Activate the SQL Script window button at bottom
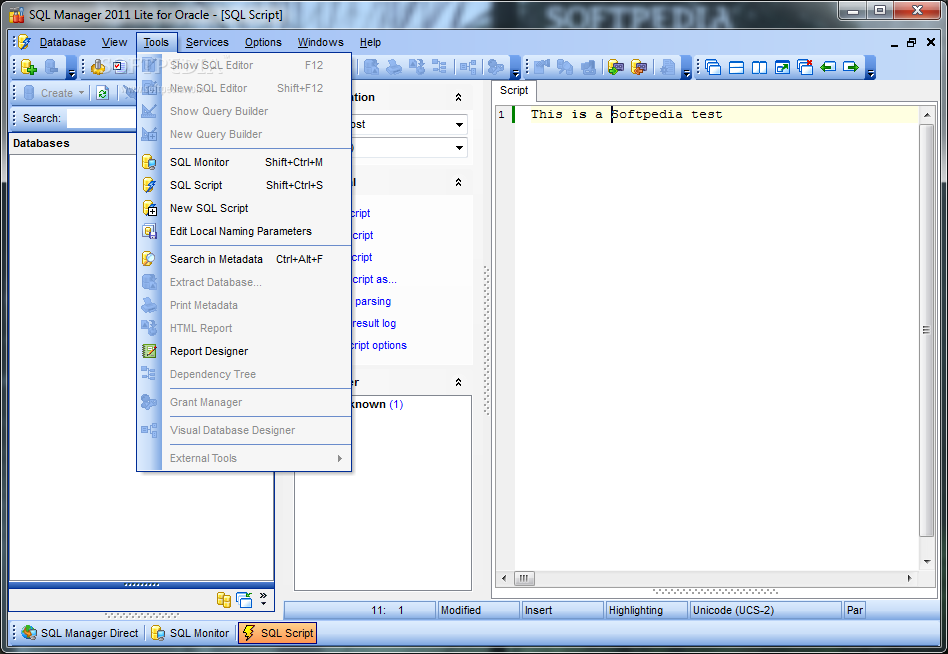Image resolution: width=948 pixels, height=654 pixels. [278, 633]
